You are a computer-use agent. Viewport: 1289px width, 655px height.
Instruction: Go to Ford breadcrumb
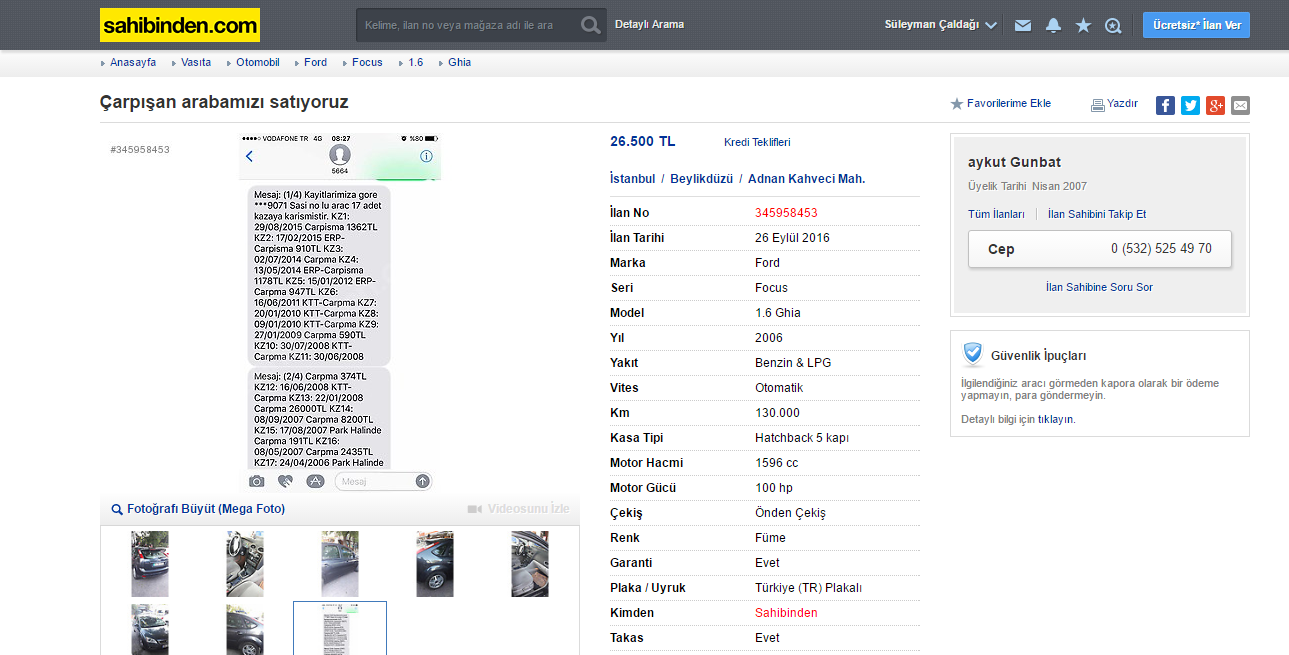(315, 62)
